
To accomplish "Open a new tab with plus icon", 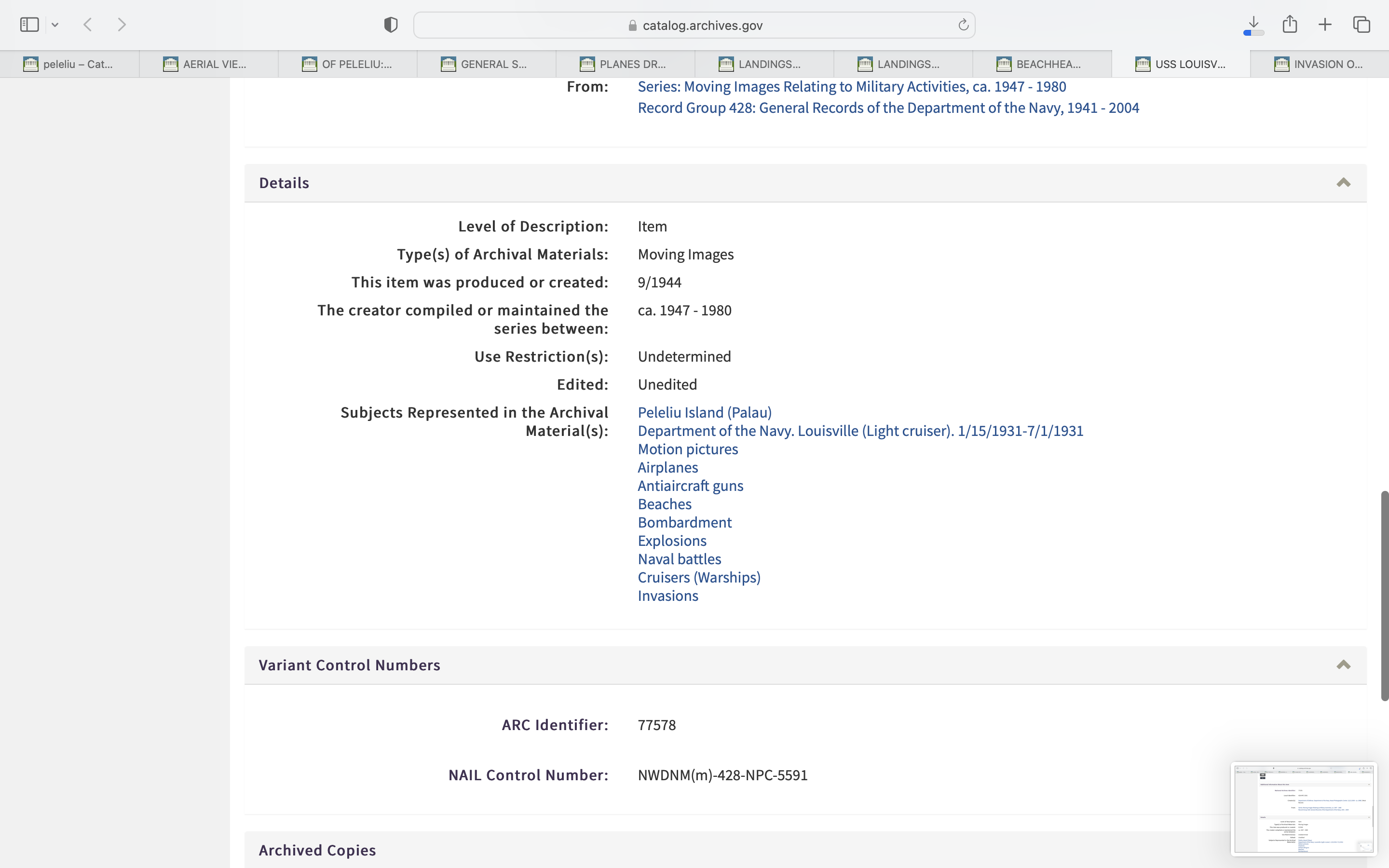I will (1325, 25).
